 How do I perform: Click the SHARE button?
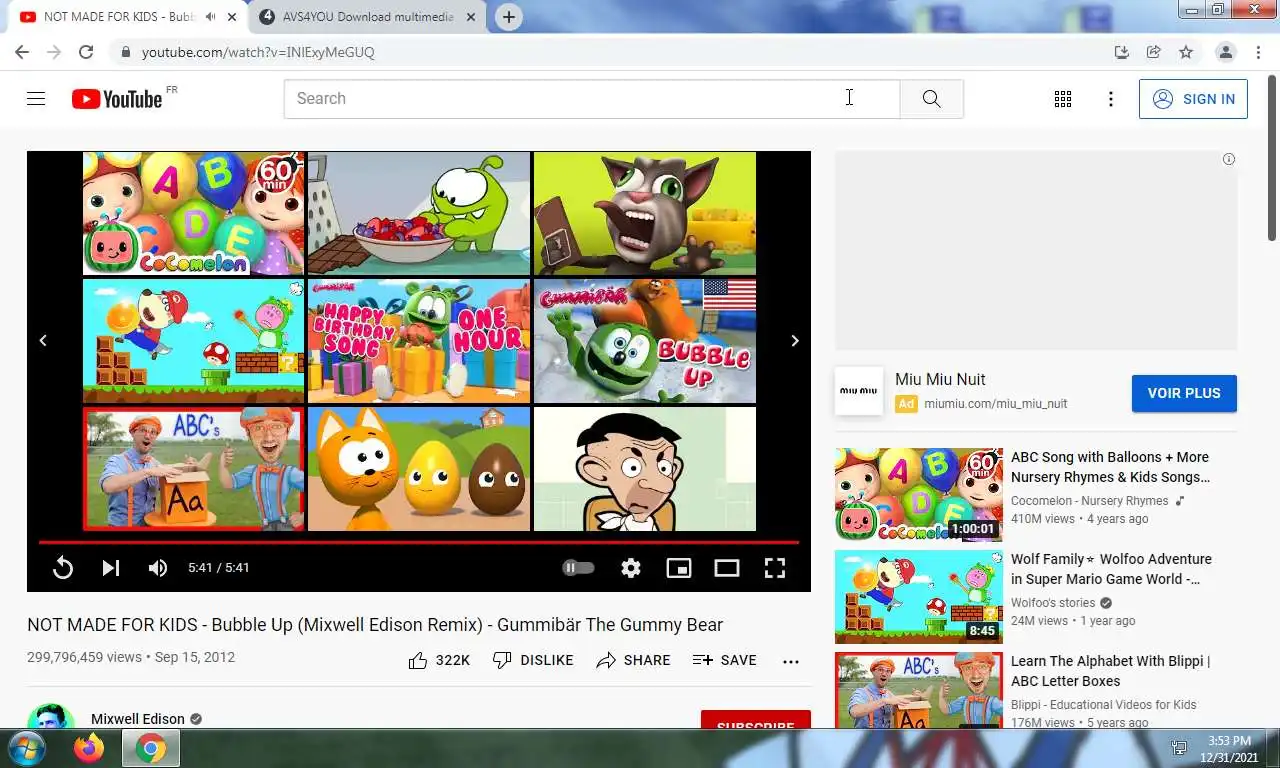pyautogui.click(x=633, y=660)
